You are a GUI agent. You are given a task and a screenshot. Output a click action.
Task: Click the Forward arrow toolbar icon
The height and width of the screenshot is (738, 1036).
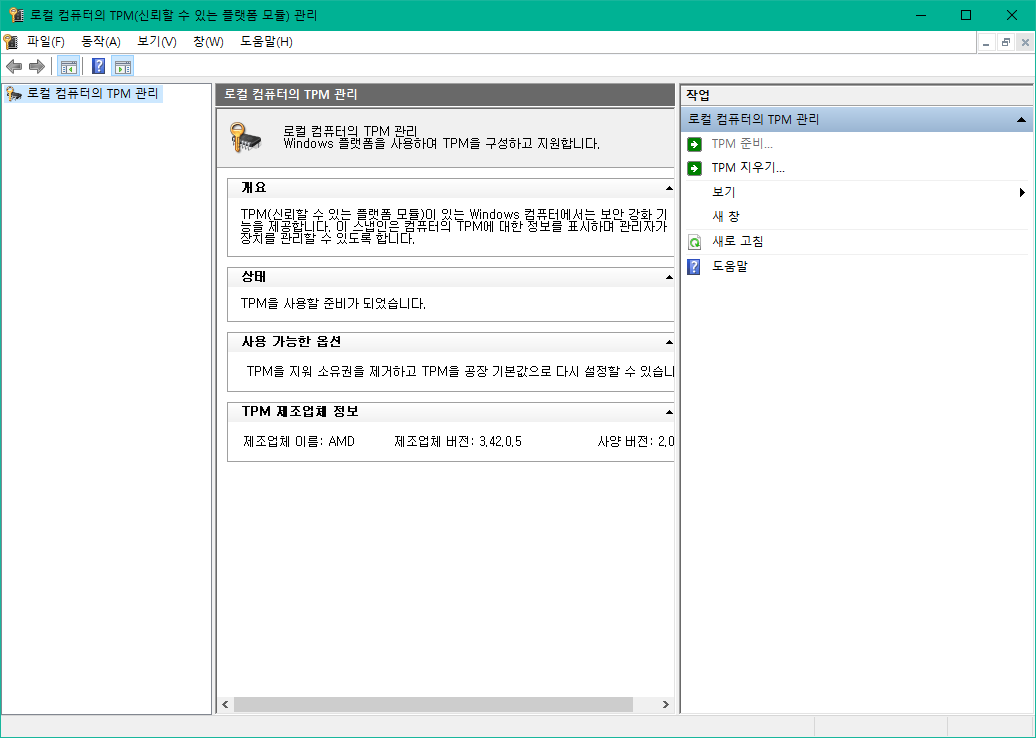coord(37,66)
